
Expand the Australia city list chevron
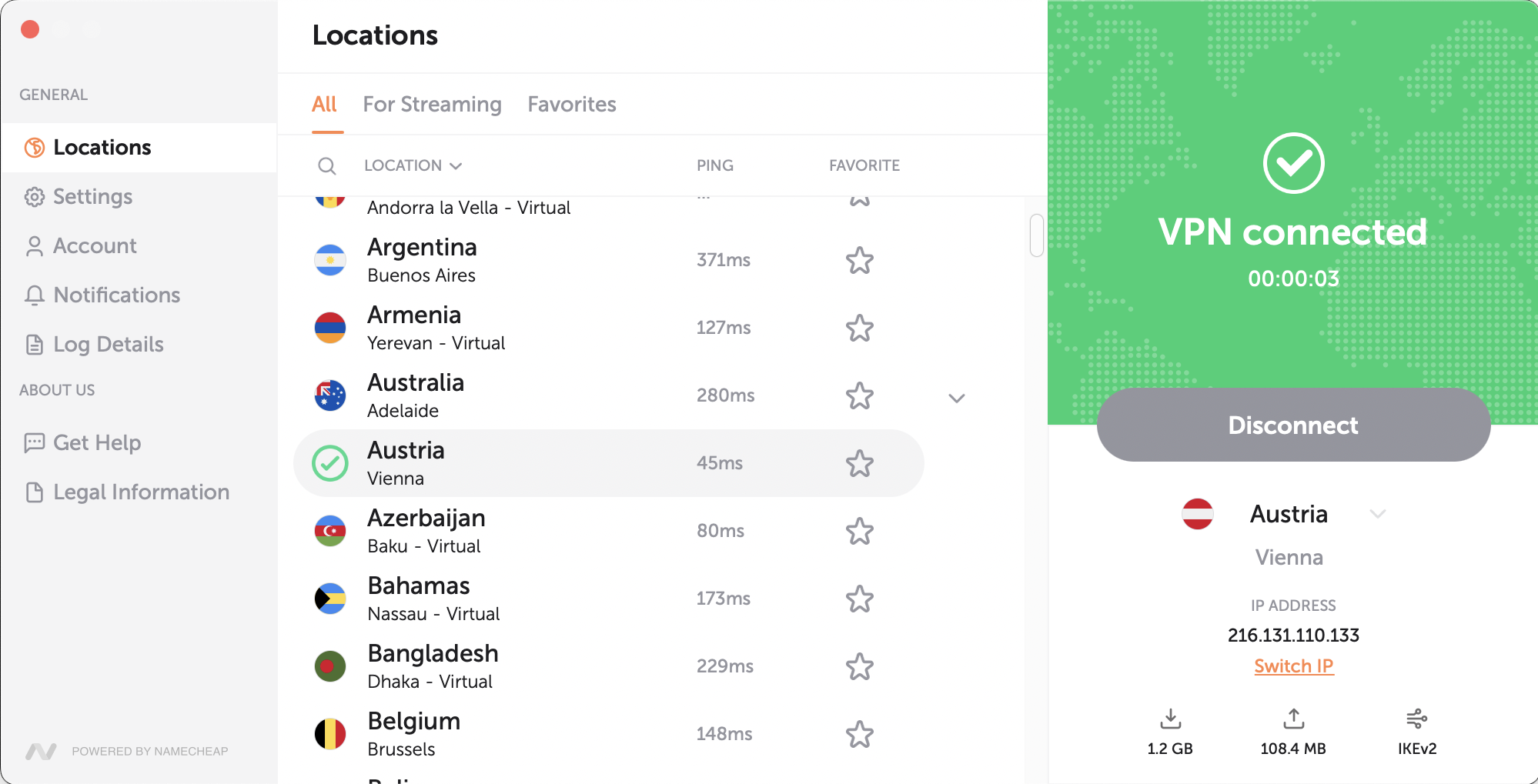tap(956, 398)
